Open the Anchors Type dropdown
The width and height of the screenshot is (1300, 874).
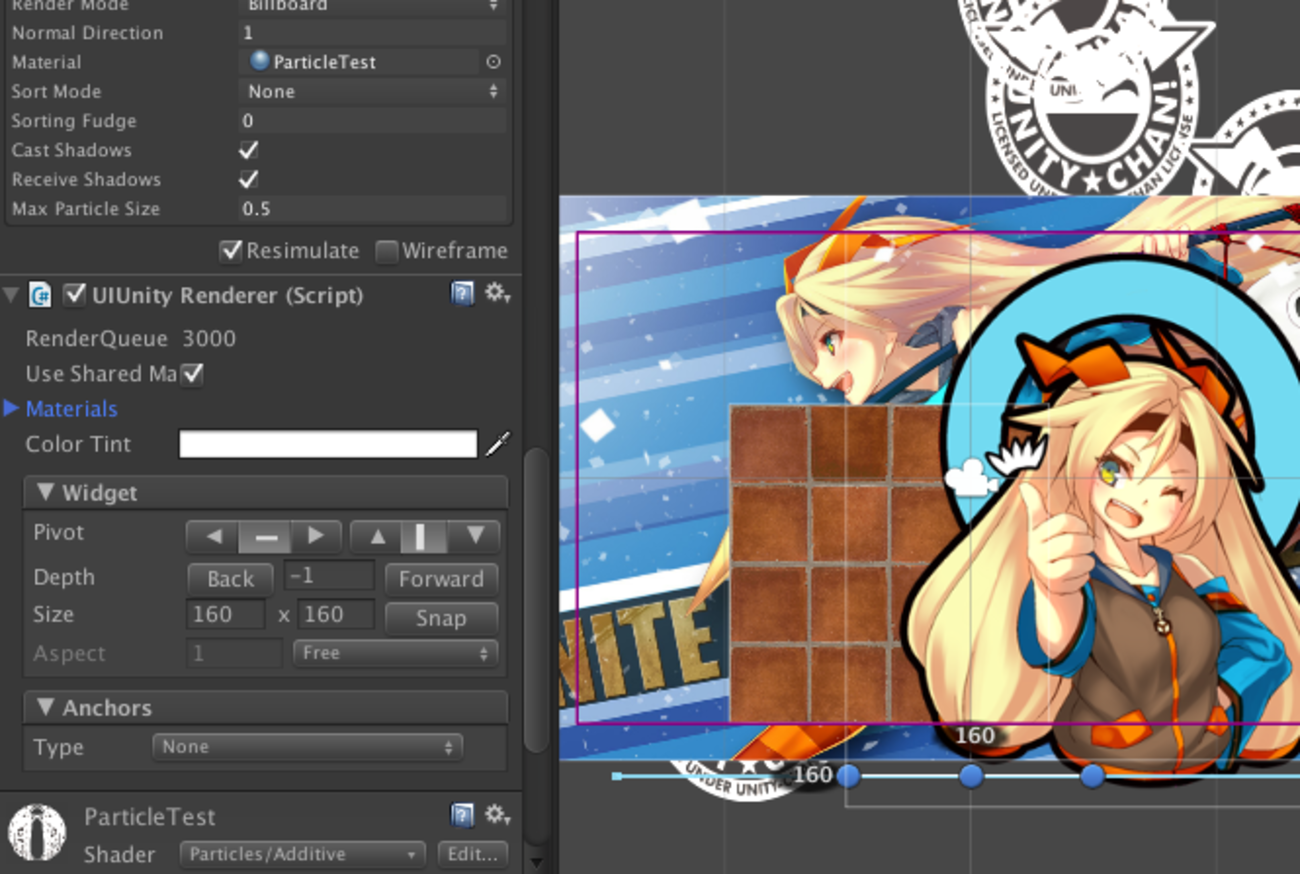pyautogui.click(x=307, y=747)
